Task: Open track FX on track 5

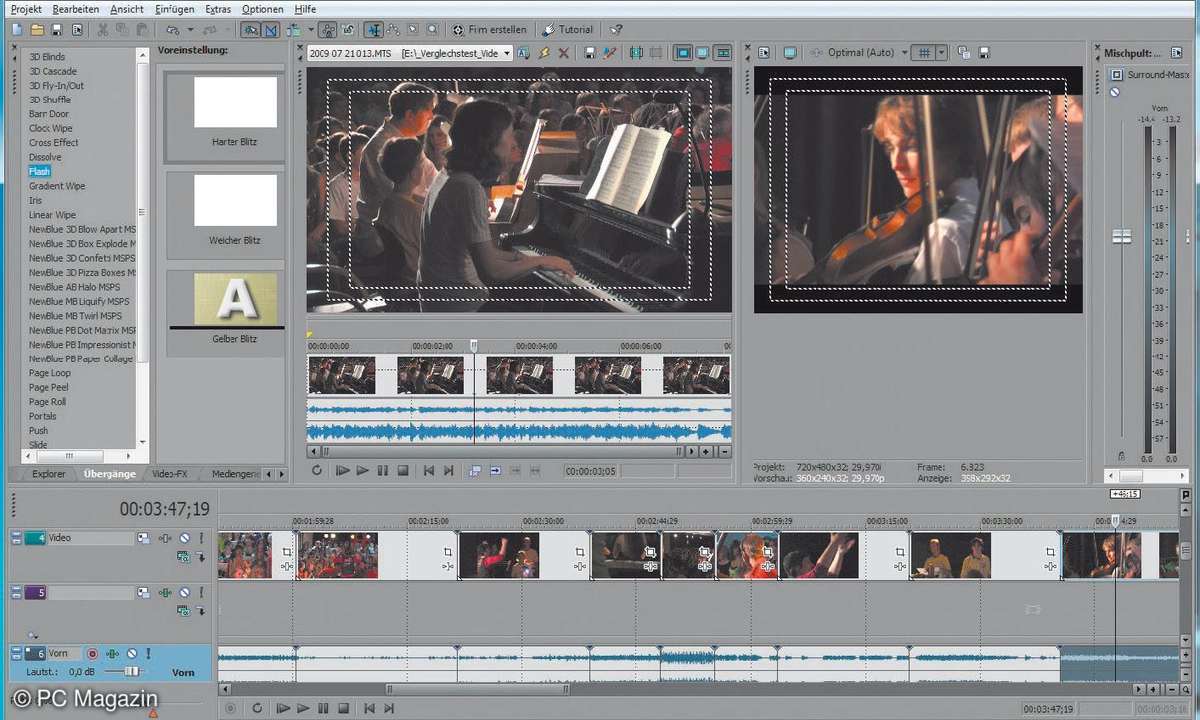Action: 165,593
